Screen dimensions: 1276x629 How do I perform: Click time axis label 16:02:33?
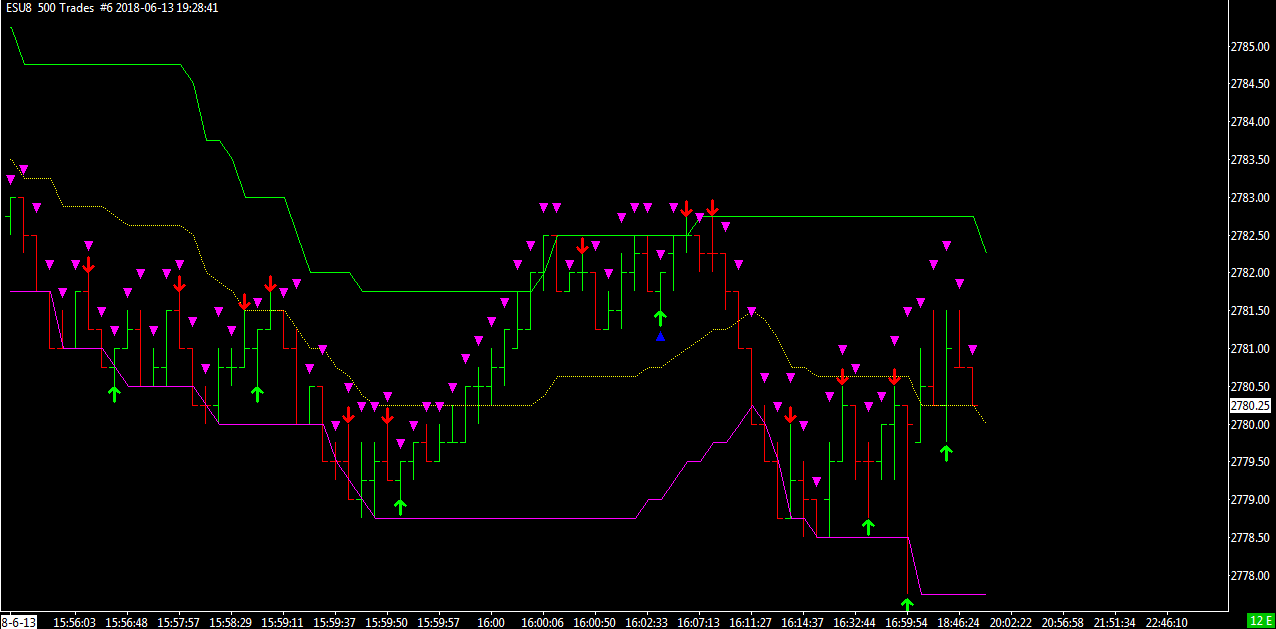(x=646, y=622)
